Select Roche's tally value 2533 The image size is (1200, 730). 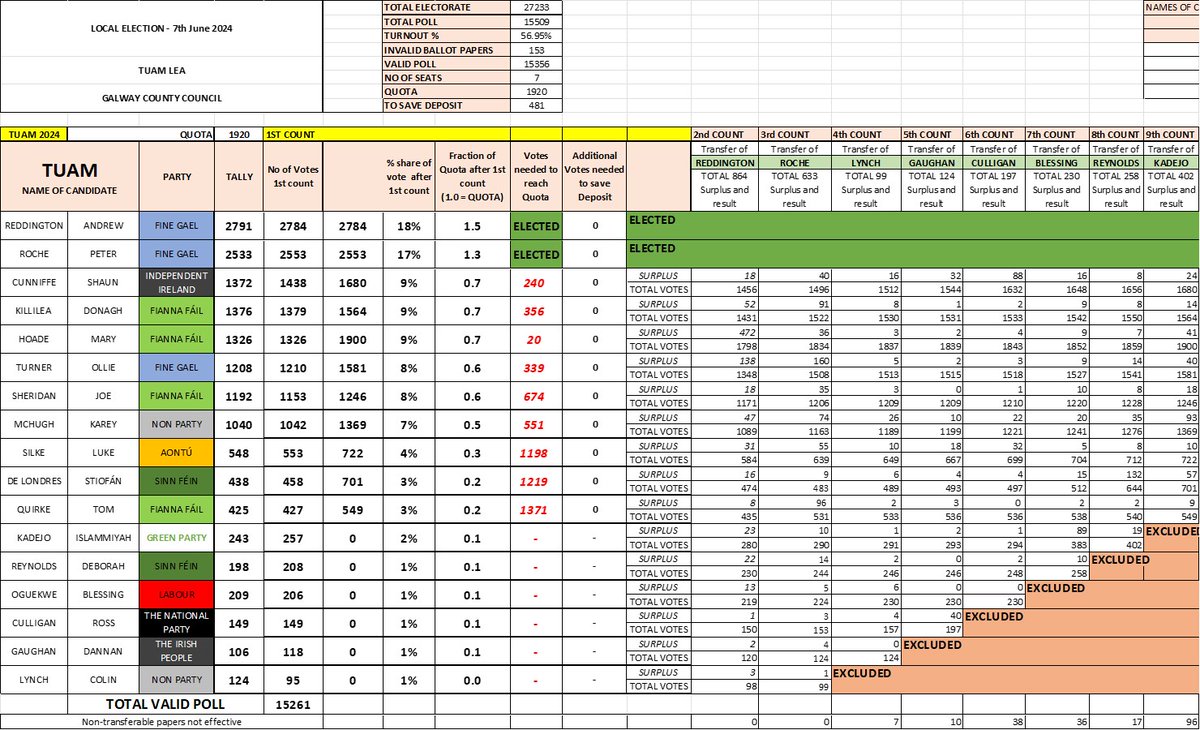pos(238,254)
